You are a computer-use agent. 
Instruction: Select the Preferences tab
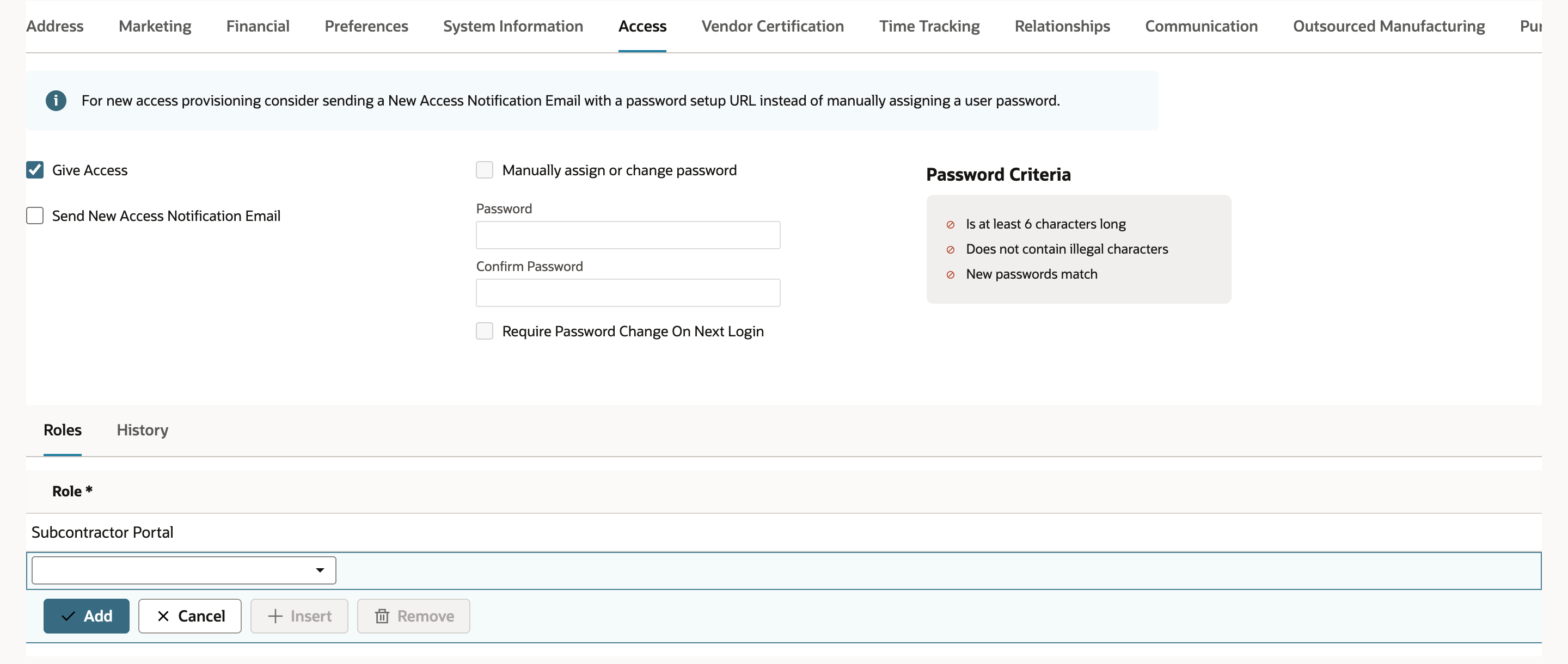(x=366, y=26)
